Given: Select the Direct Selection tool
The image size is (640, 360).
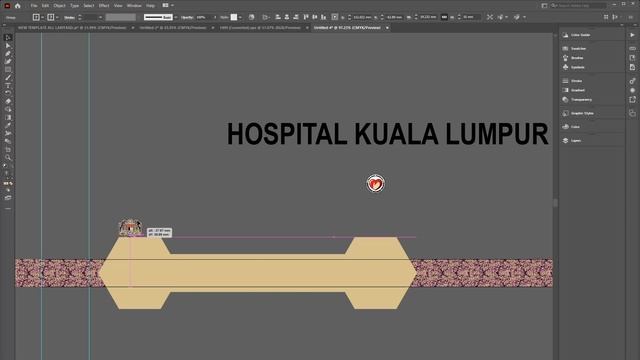Looking at the screenshot, I should (8, 46).
